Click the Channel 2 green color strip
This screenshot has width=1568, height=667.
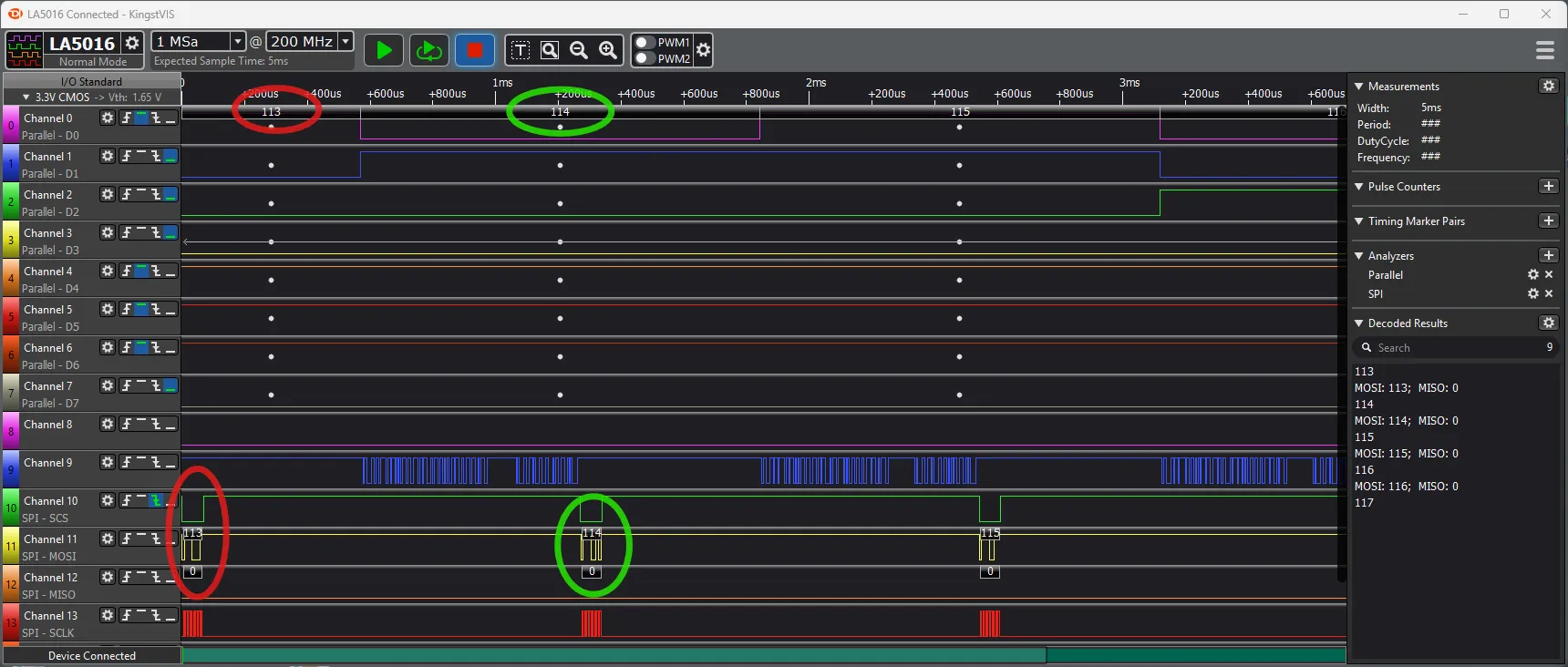[x=10, y=201]
